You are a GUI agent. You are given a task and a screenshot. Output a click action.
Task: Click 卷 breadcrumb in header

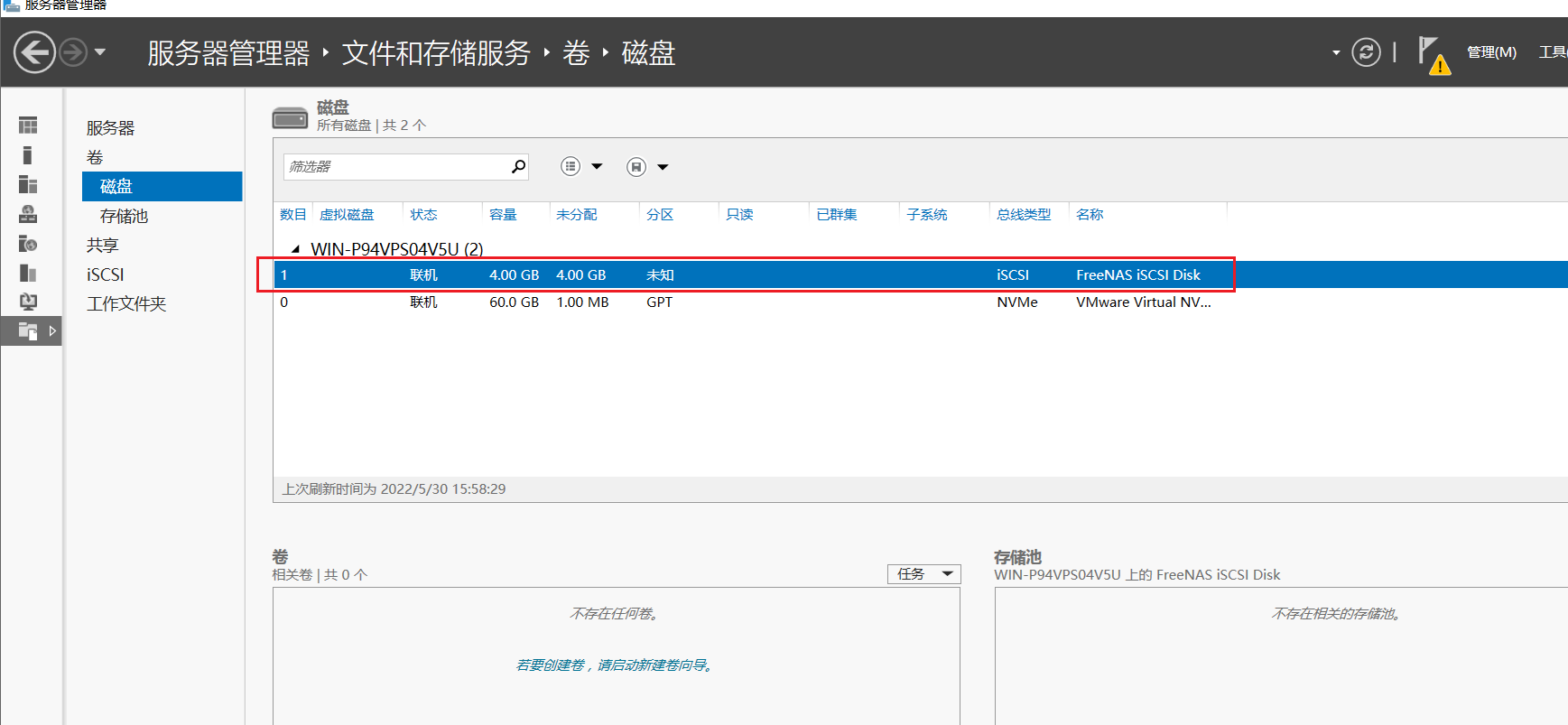[576, 52]
